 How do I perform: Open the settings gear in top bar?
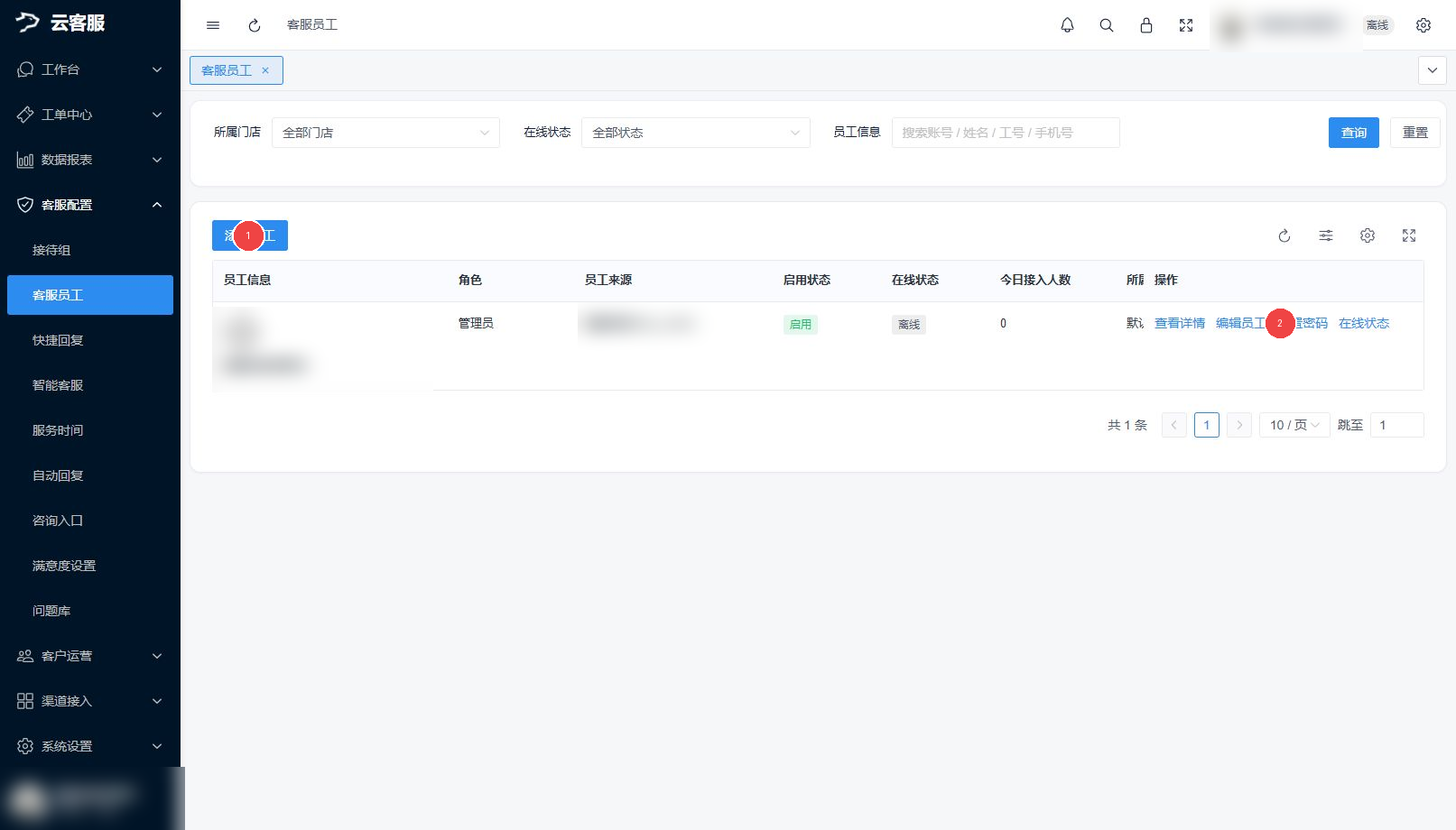click(1424, 25)
